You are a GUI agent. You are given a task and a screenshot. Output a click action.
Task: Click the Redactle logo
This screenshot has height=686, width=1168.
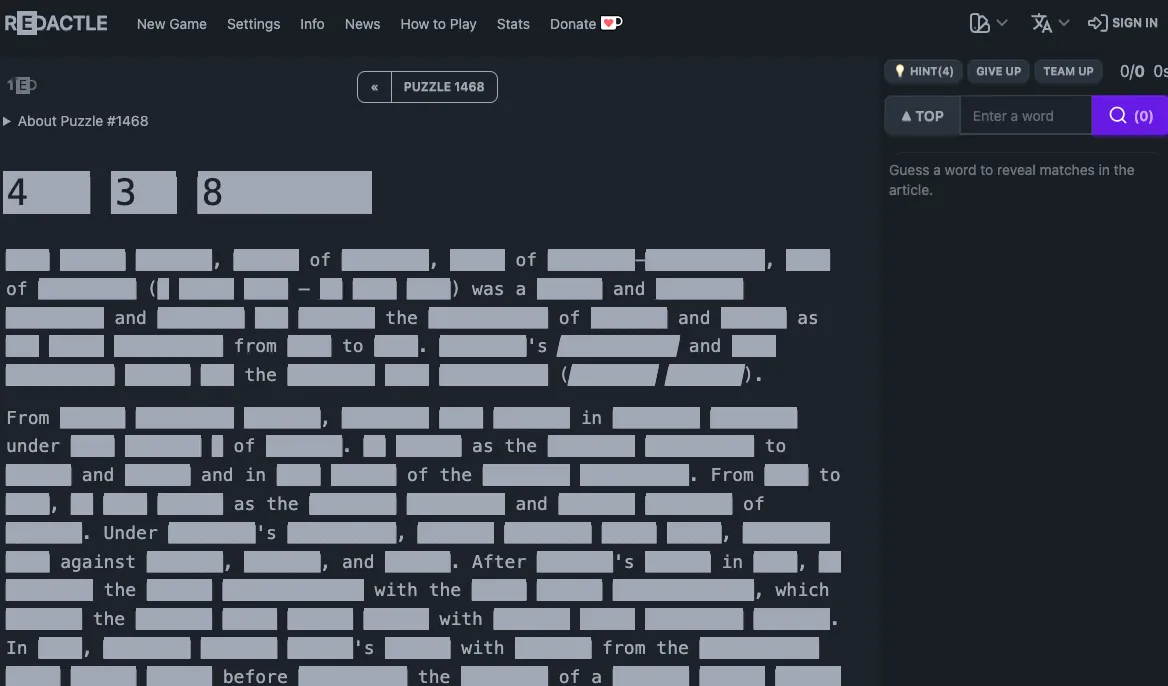click(x=56, y=23)
